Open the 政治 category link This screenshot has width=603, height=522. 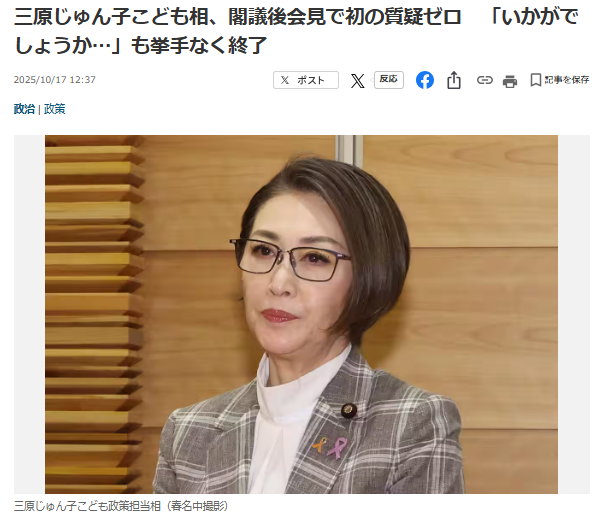[24, 109]
